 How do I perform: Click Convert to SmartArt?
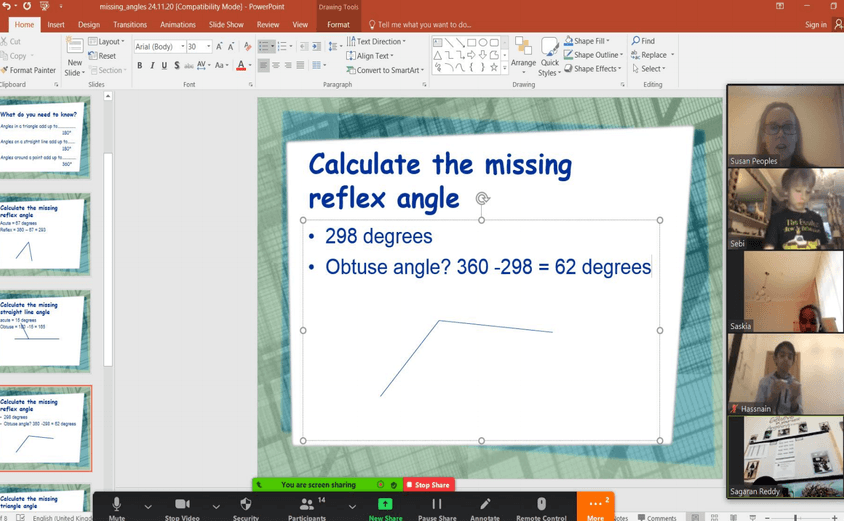click(384, 70)
